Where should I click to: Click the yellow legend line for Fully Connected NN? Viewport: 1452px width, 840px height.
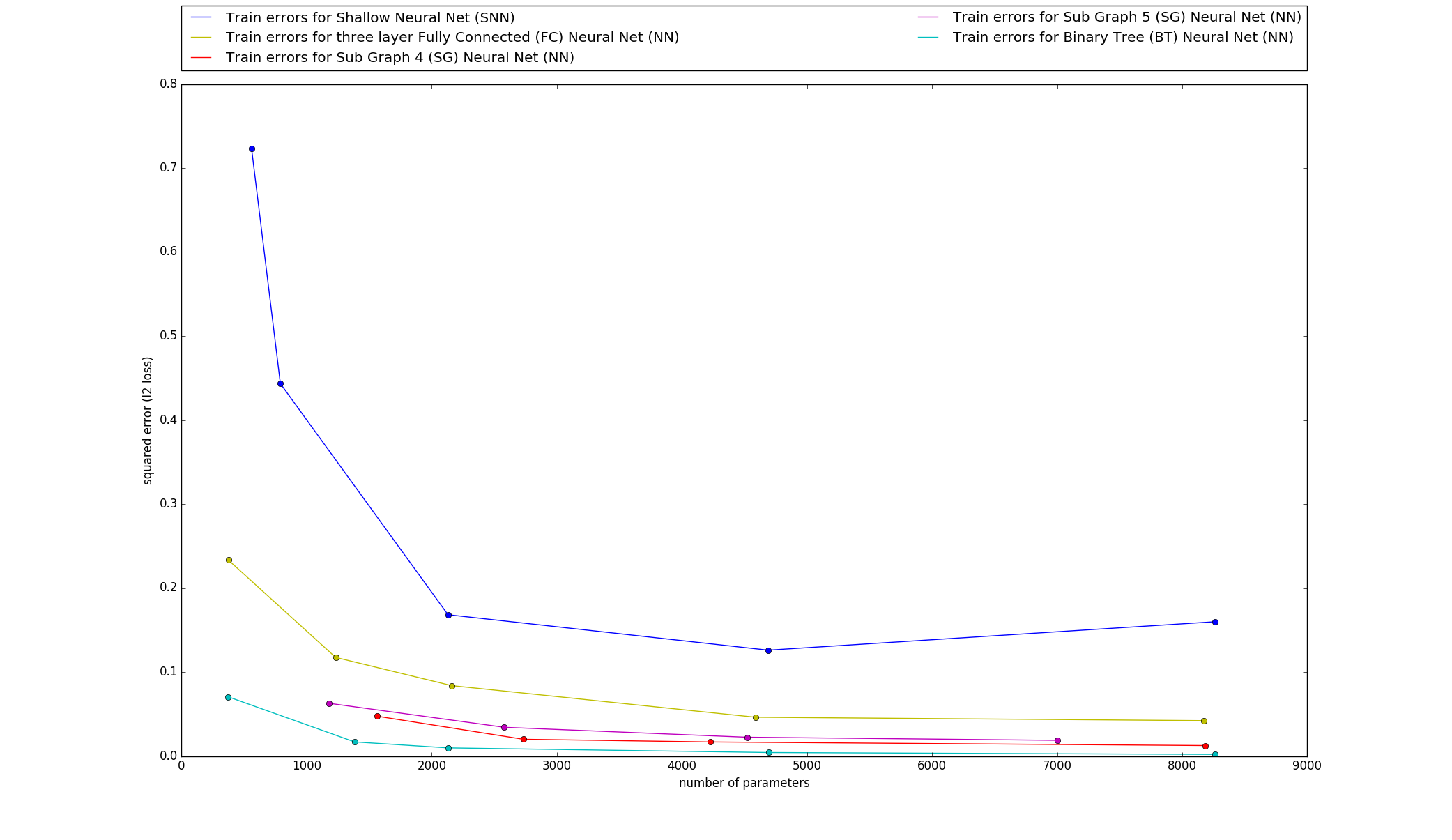point(201,38)
